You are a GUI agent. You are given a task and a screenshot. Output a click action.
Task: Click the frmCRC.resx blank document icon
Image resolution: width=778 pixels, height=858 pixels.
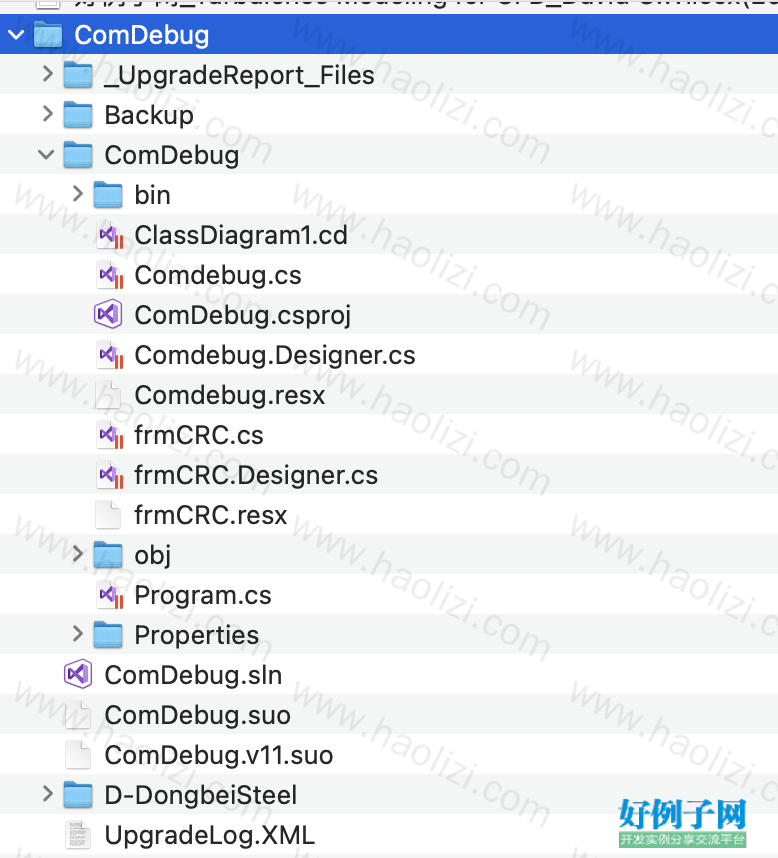[108, 515]
